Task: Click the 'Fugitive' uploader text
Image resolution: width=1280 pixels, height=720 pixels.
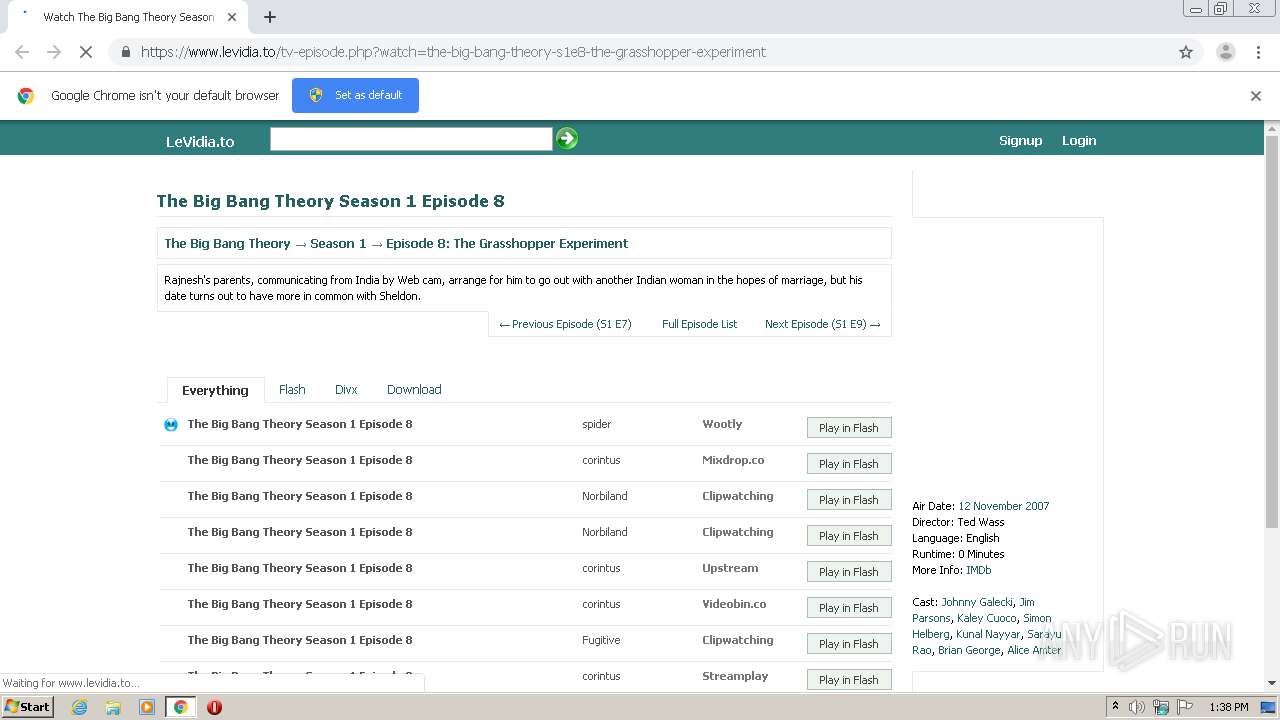Action: click(x=601, y=640)
